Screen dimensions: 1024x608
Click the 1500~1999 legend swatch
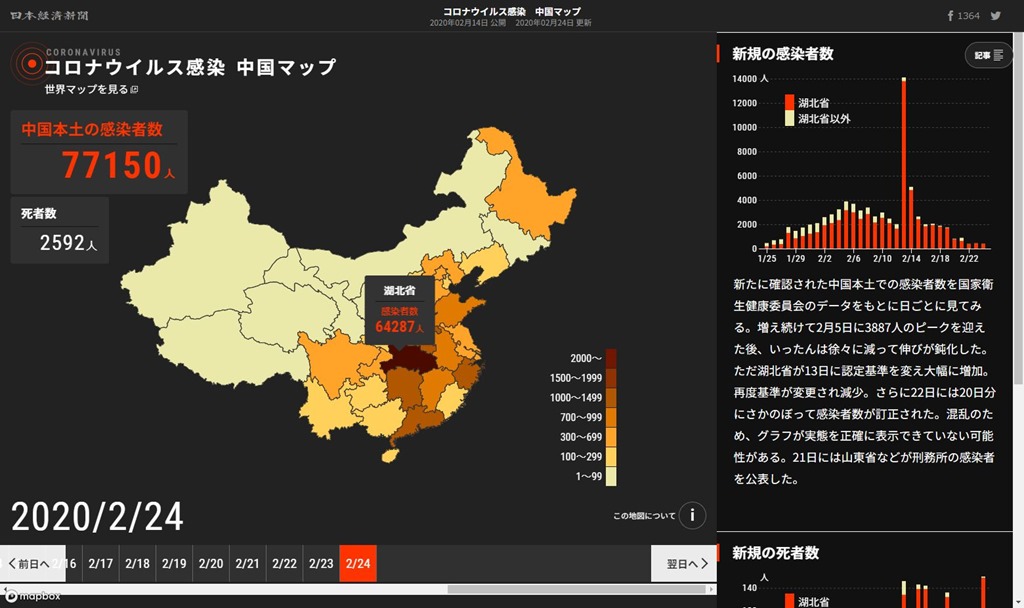611,378
